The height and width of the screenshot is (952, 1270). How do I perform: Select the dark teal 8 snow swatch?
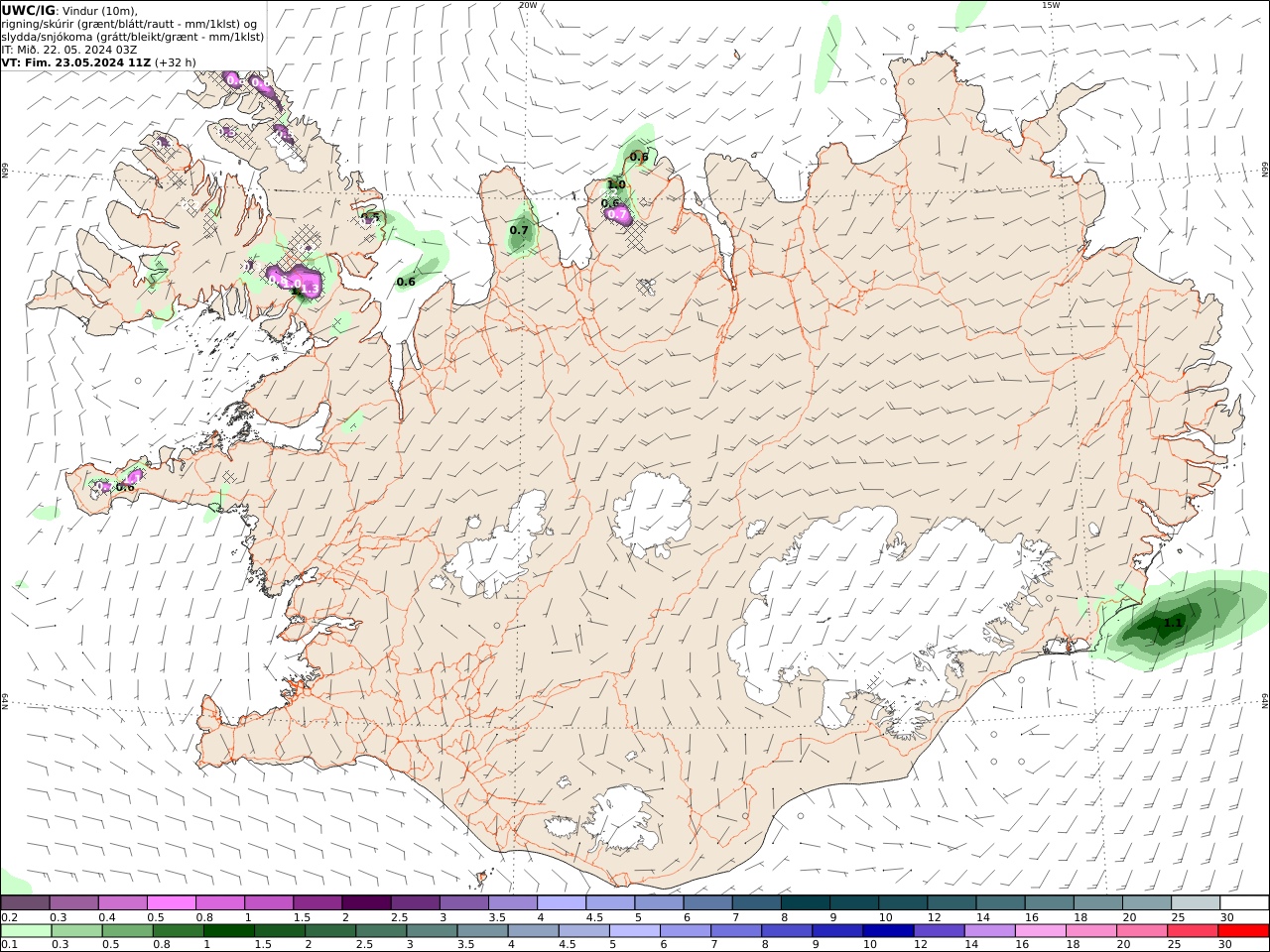point(806,903)
